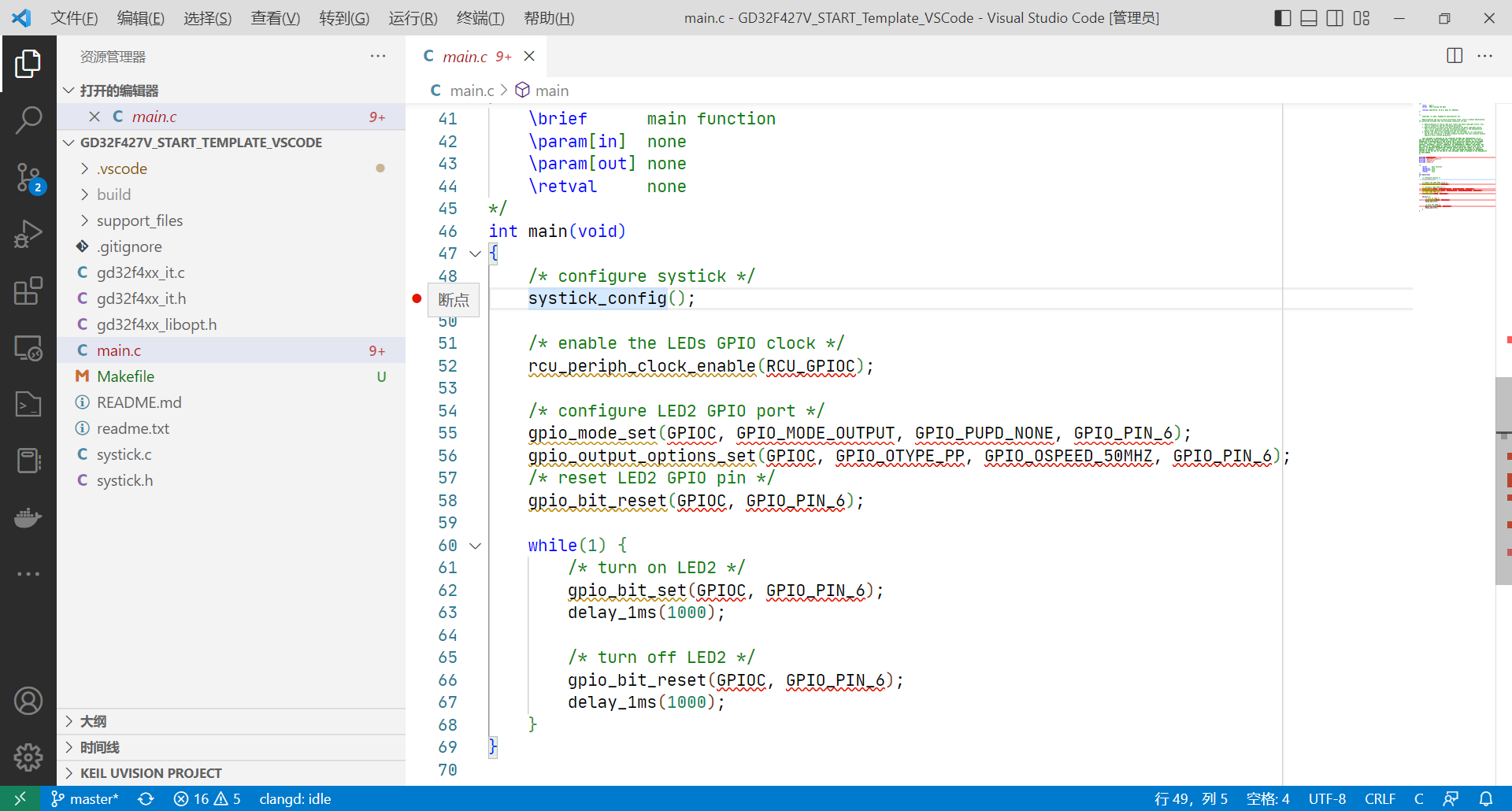Collapse the Open Editors section
Viewport: 1512px width, 811px height.
[232, 91]
